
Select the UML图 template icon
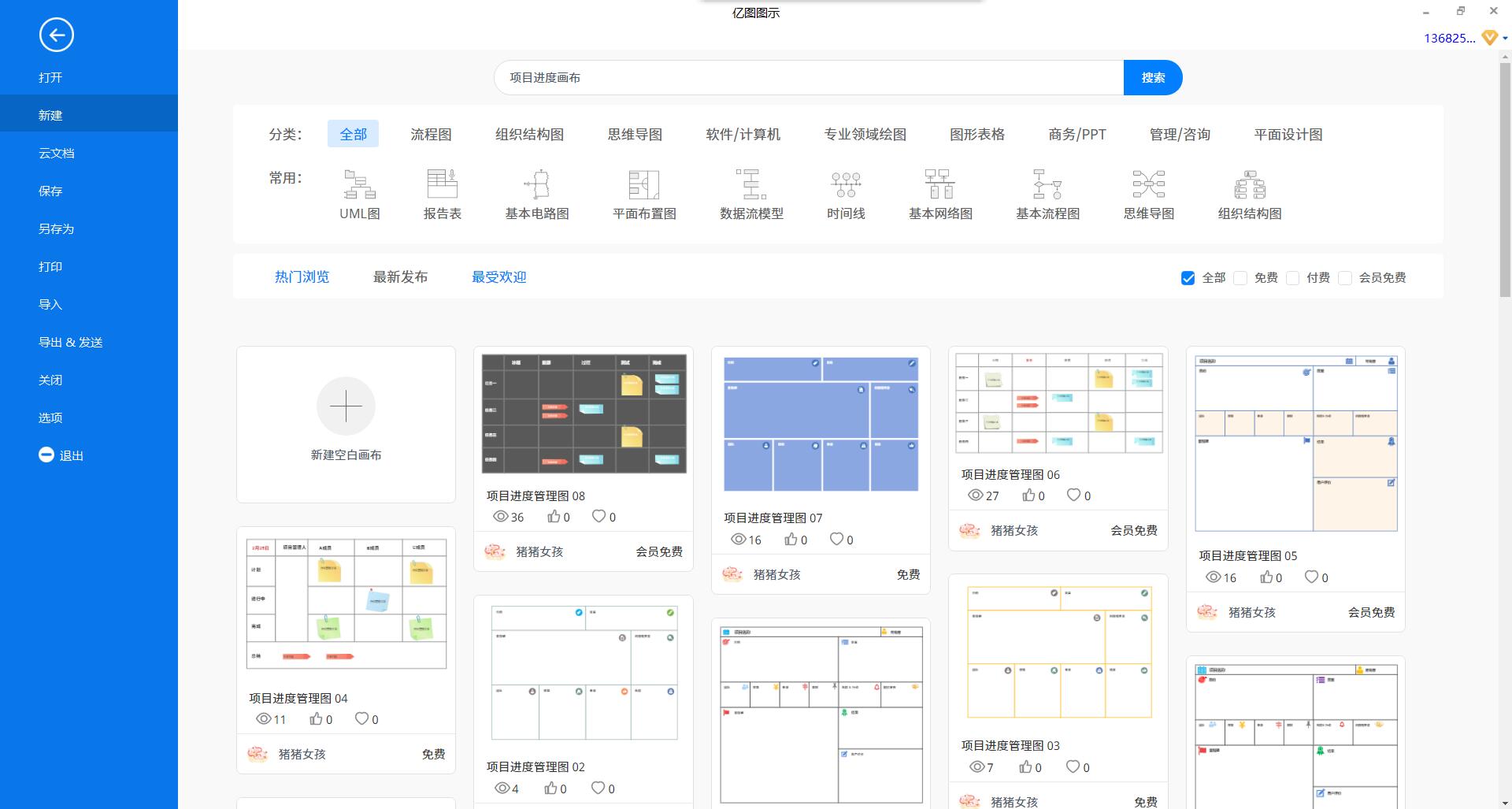tap(359, 189)
